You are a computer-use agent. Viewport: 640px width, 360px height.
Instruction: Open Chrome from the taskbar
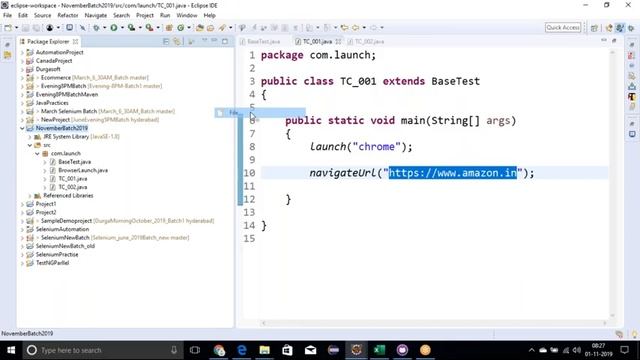tap(219, 350)
